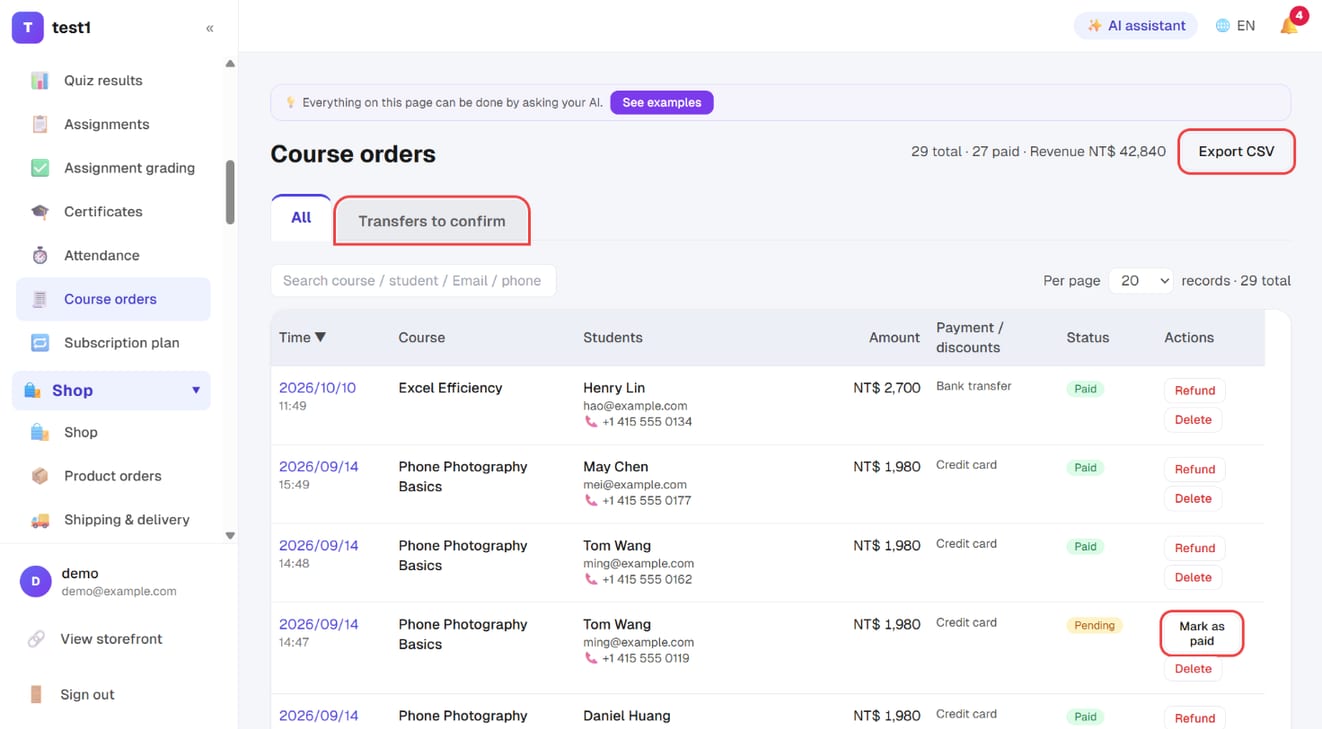Click the Subscription plan icon
This screenshot has width=1322, height=729.
pos(40,343)
